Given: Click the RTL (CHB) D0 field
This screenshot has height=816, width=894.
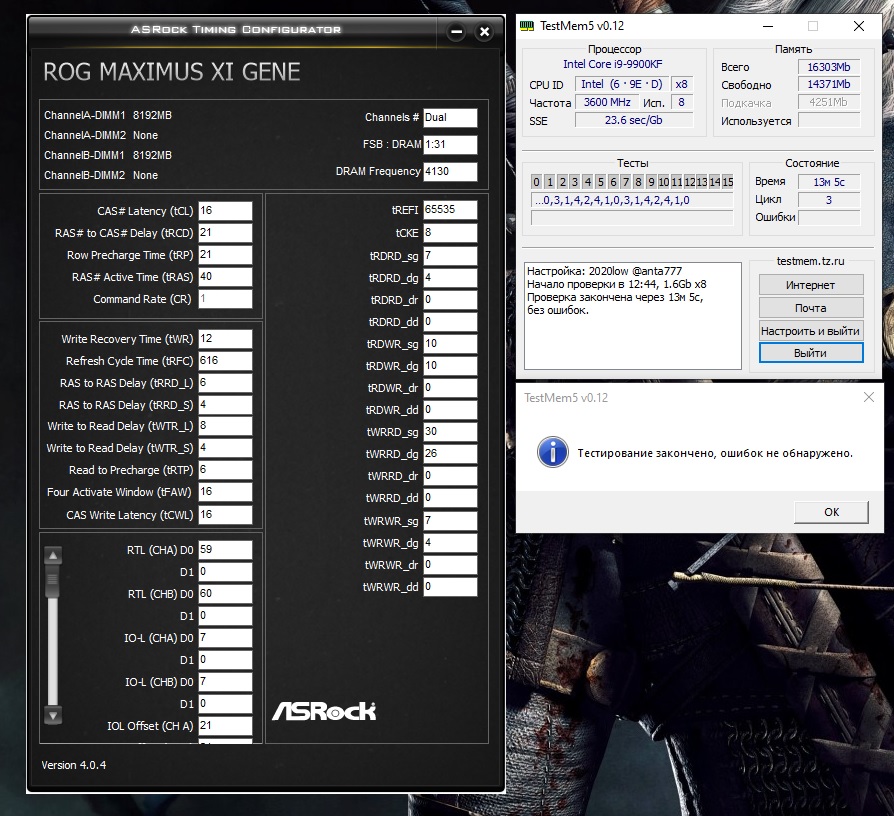Looking at the screenshot, I should click(x=225, y=594).
